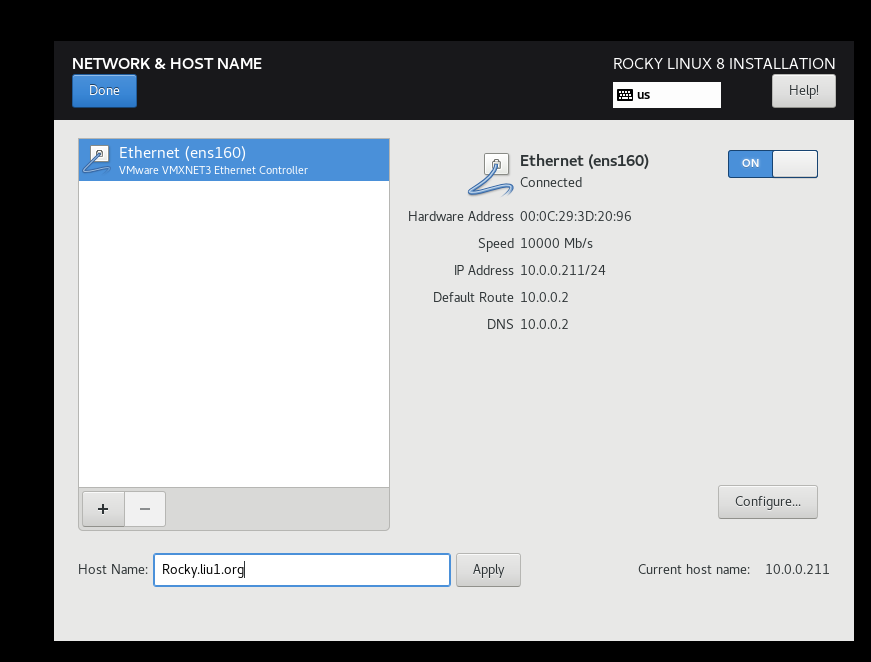Apply the host name

coord(488,570)
